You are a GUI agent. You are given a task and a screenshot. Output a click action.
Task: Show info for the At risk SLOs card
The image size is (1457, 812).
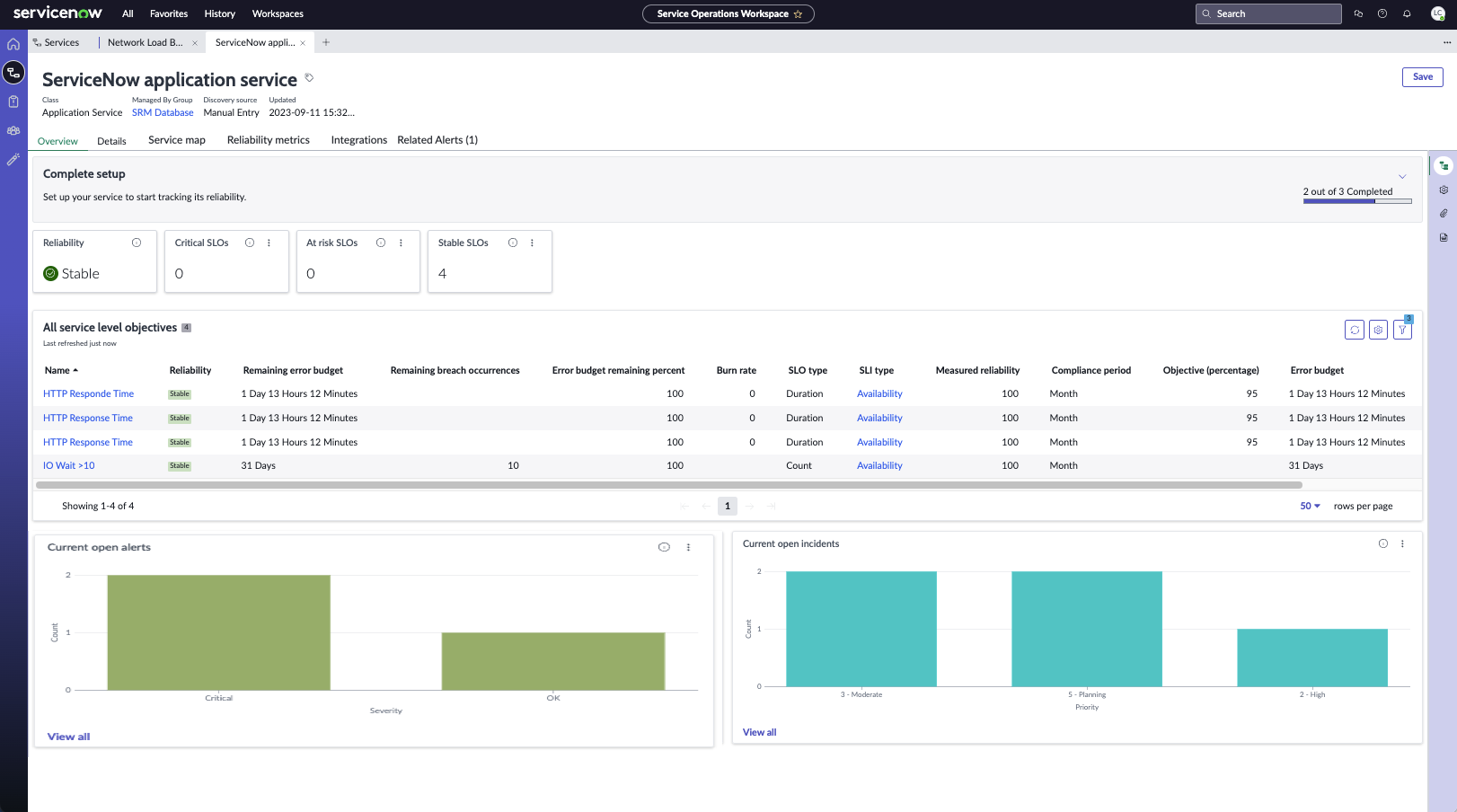[x=381, y=243]
